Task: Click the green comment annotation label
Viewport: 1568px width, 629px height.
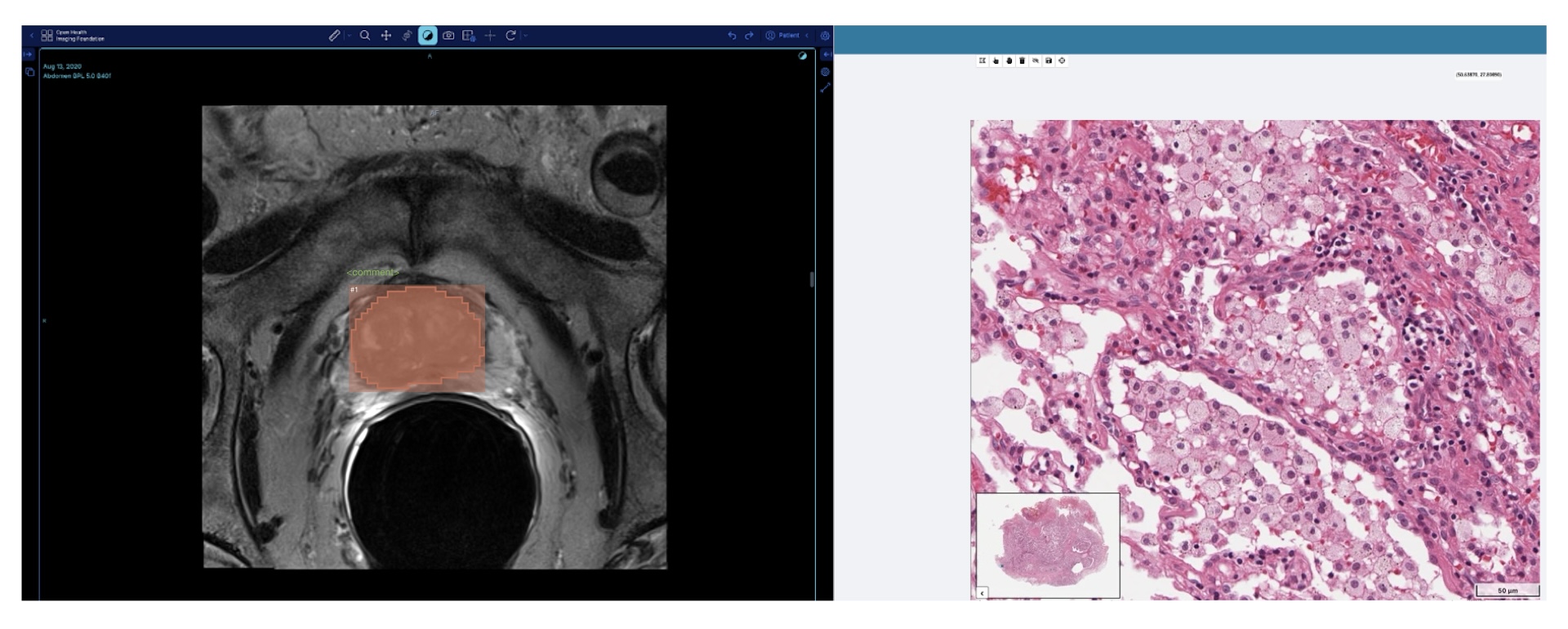Action: coord(372,272)
